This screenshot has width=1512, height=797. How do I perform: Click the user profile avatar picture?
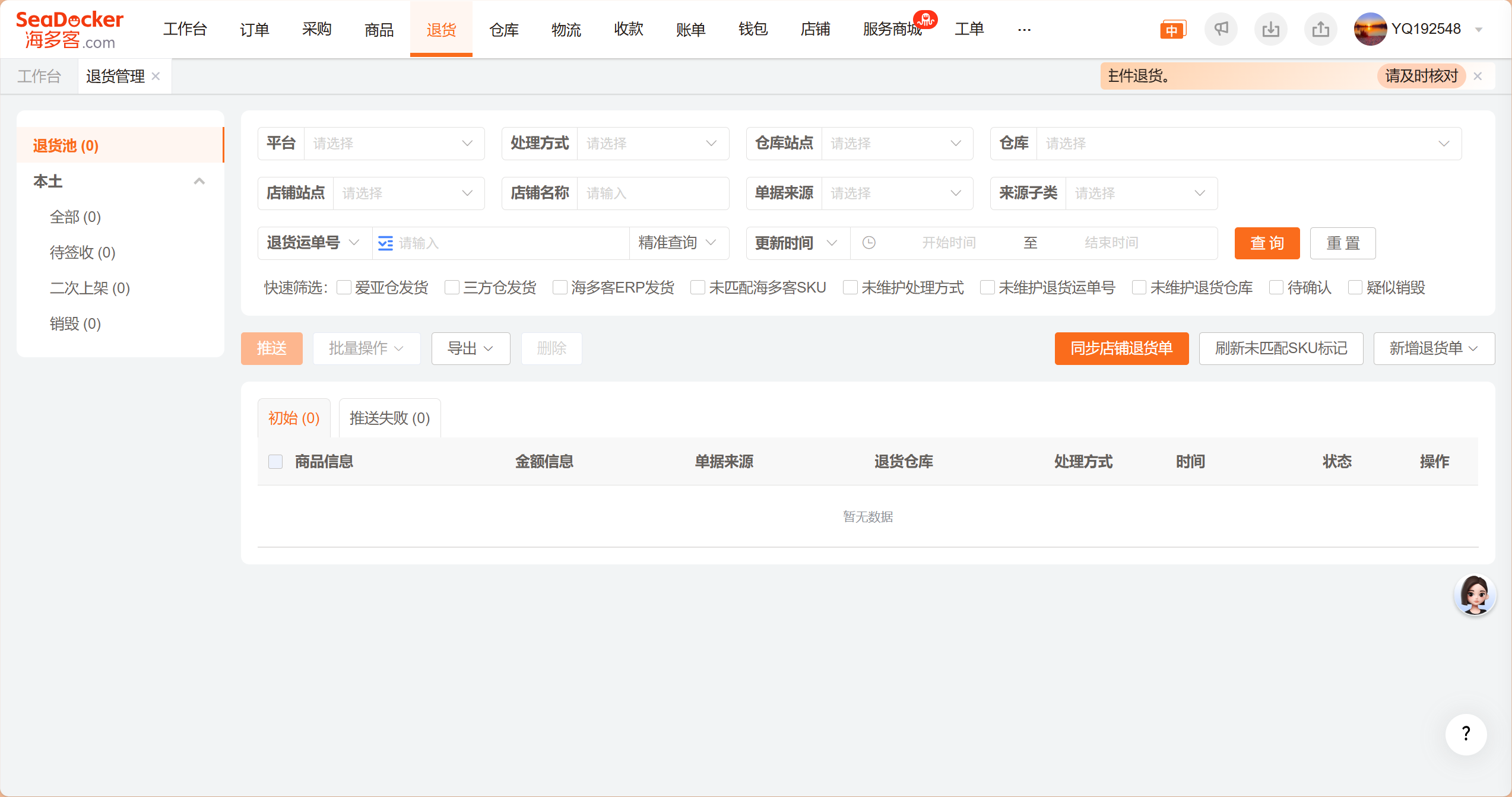click(x=1370, y=29)
